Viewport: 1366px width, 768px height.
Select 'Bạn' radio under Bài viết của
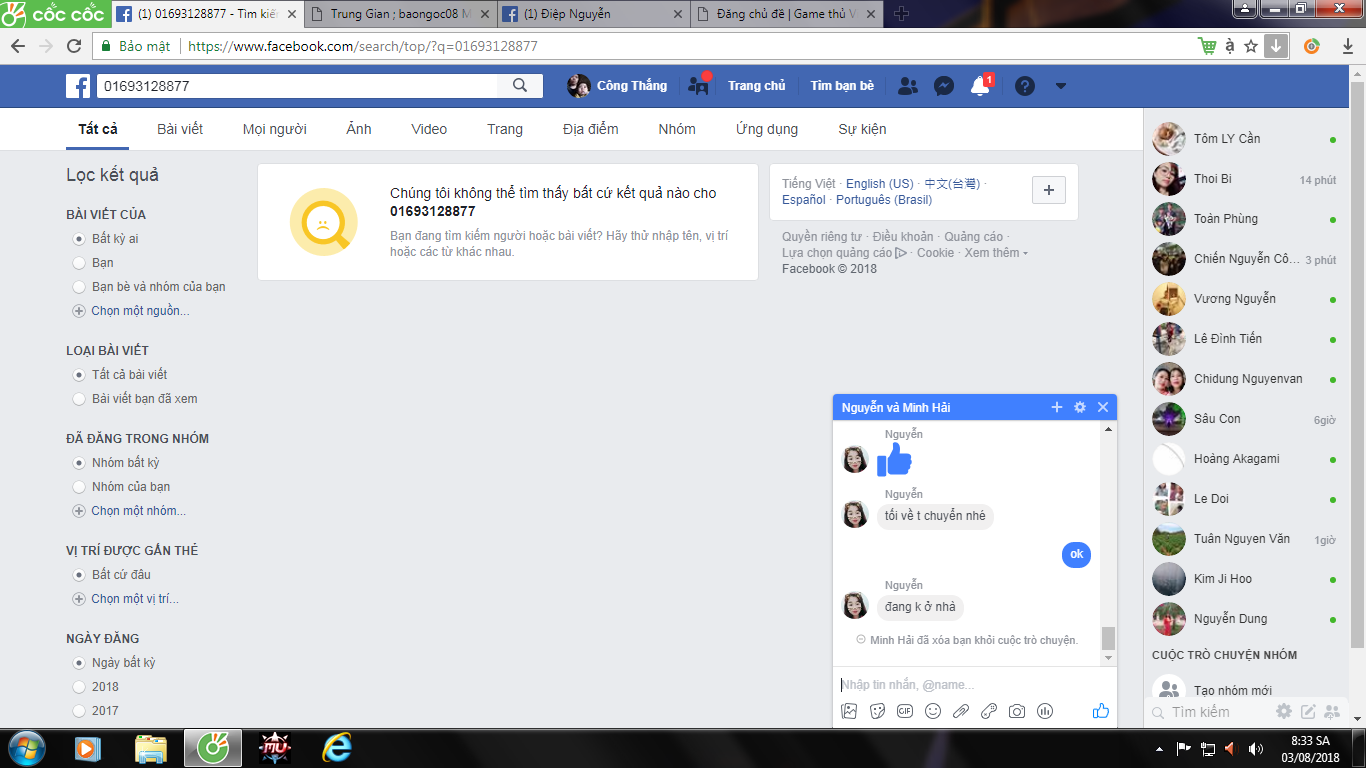[x=79, y=263]
